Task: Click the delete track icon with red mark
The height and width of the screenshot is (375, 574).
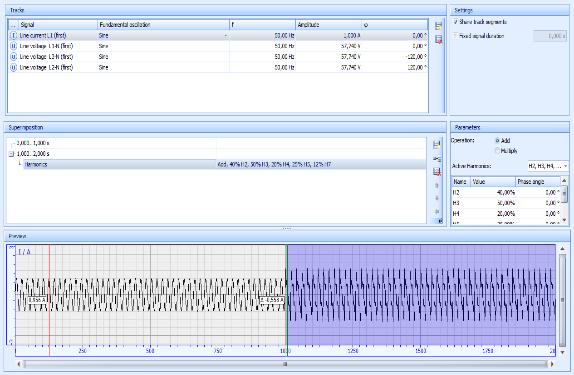Action: point(438,39)
